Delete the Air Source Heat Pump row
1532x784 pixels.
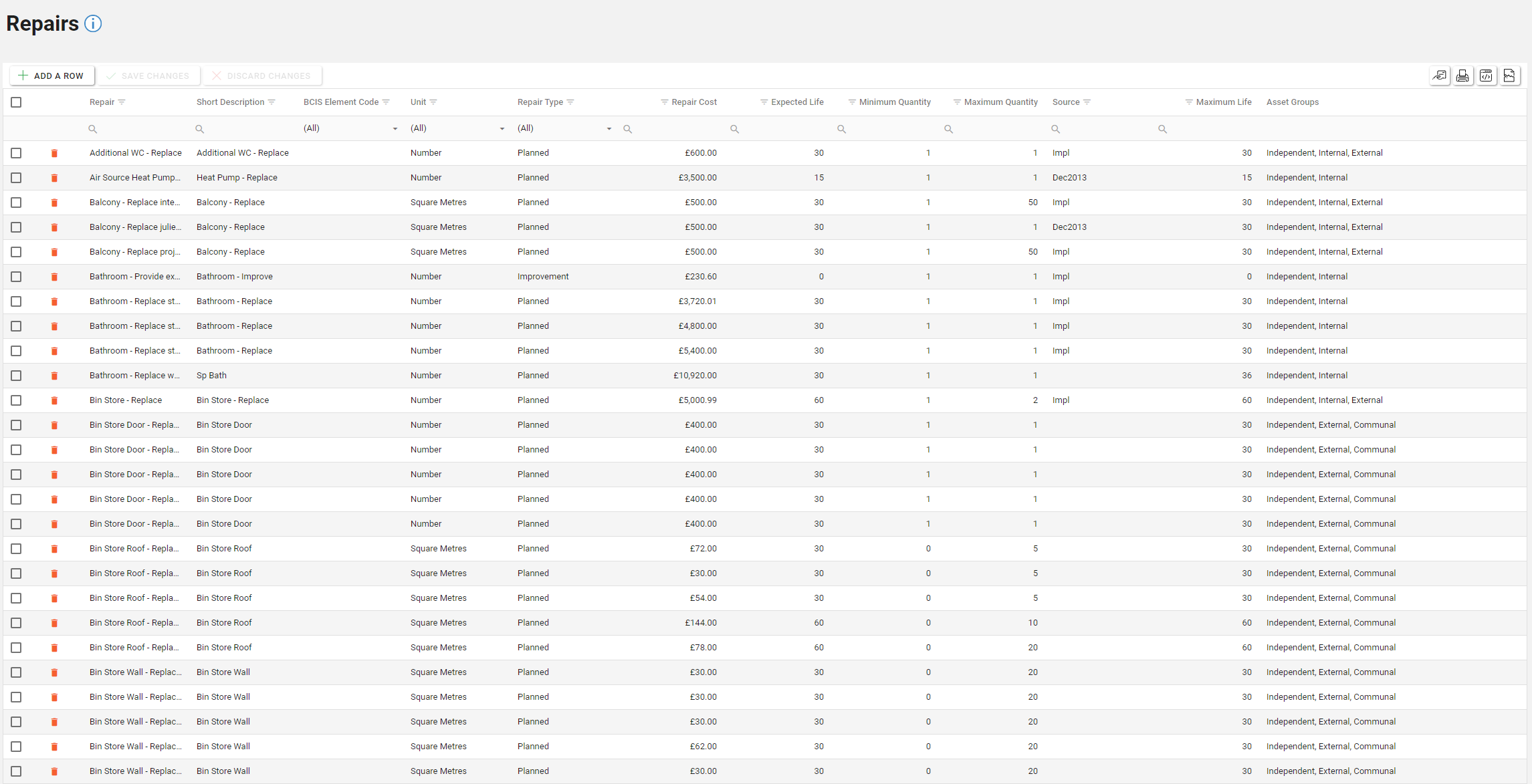click(54, 178)
